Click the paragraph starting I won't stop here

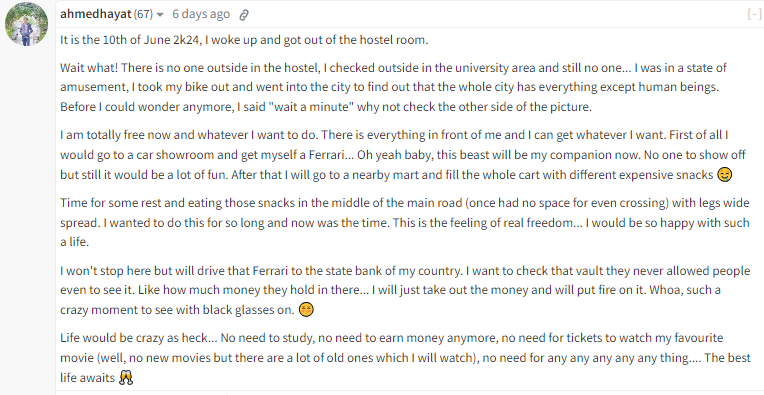405,290
